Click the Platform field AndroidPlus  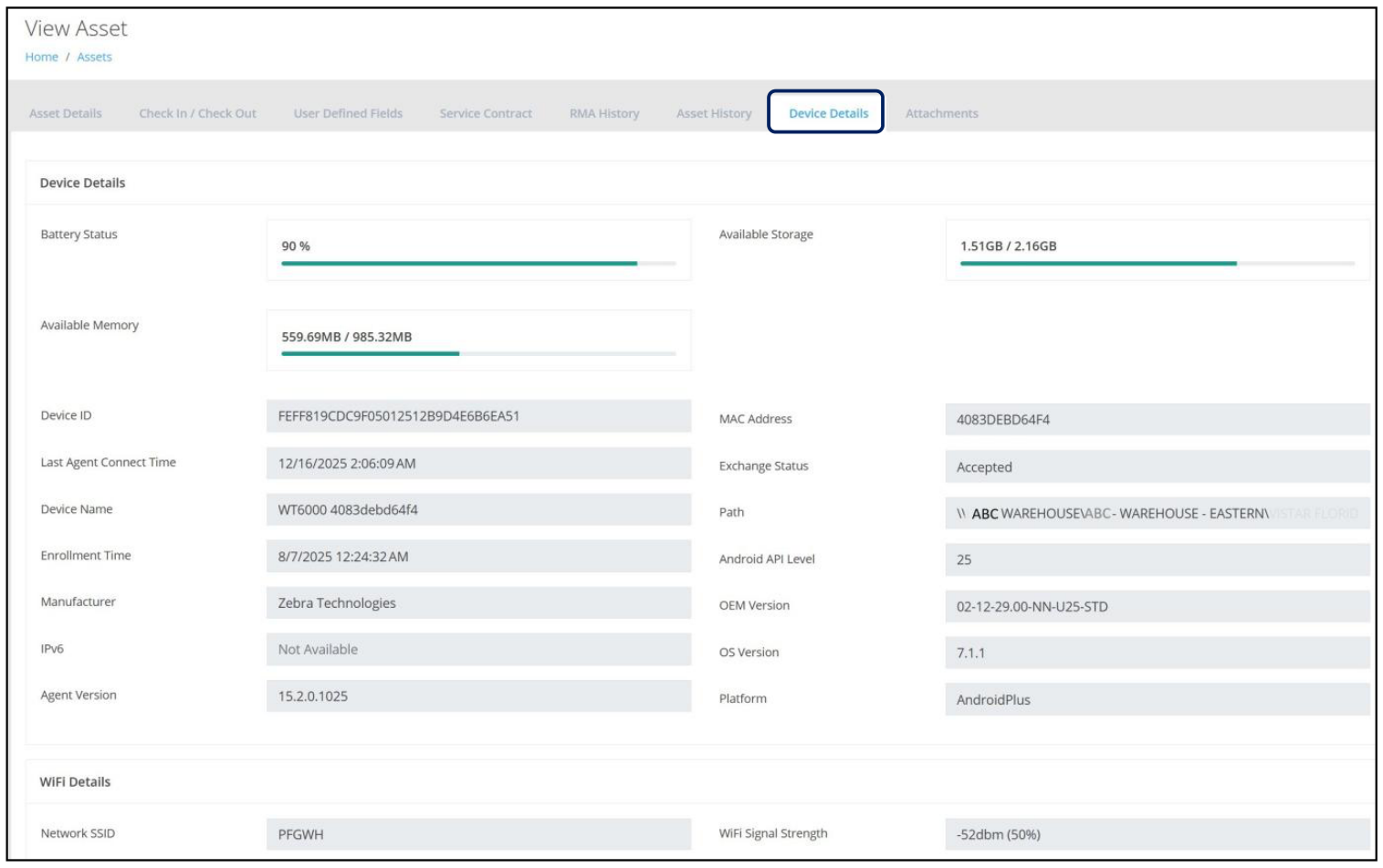(x=1158, y=699)
